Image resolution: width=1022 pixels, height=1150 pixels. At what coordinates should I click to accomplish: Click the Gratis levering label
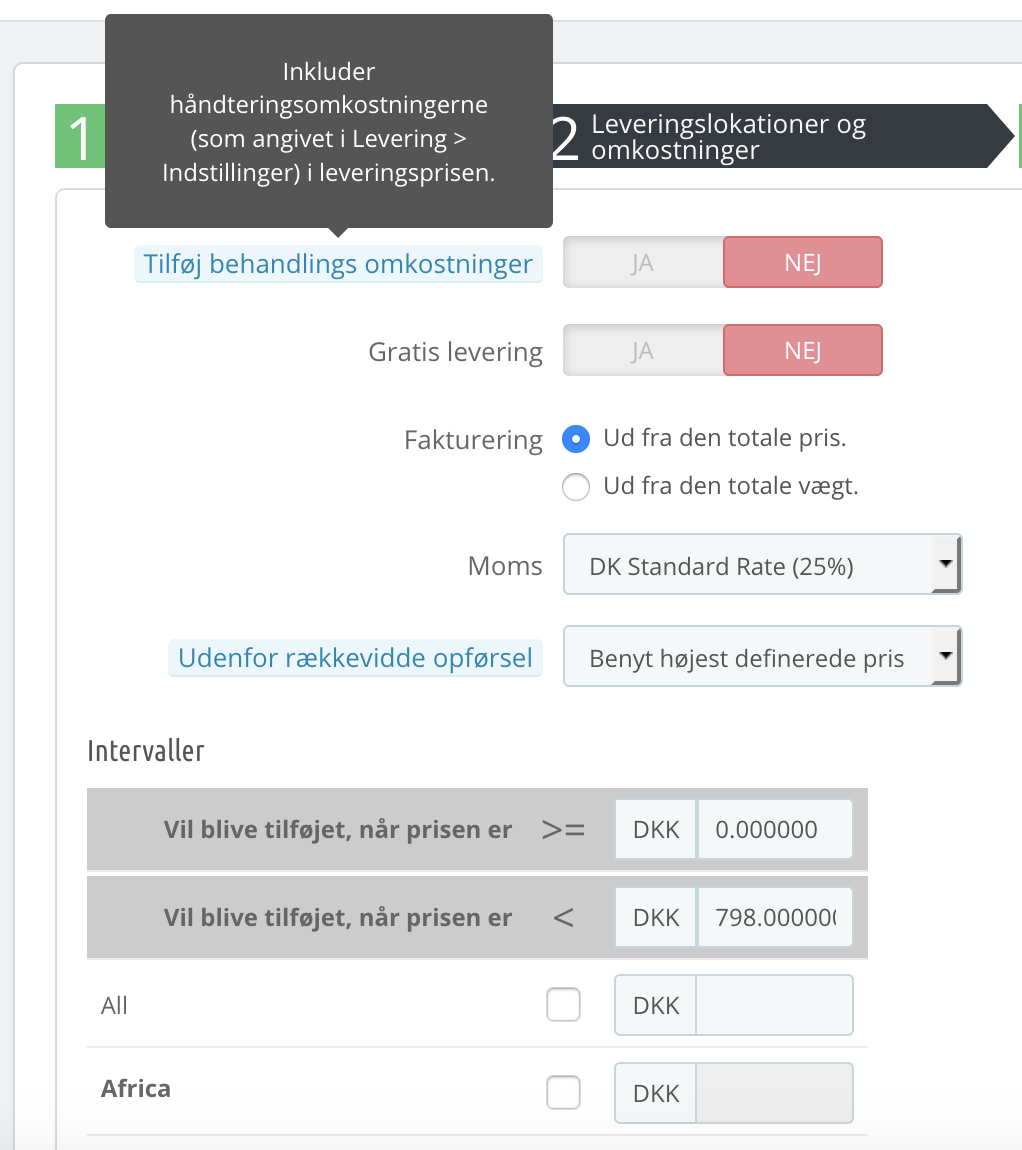455,352
